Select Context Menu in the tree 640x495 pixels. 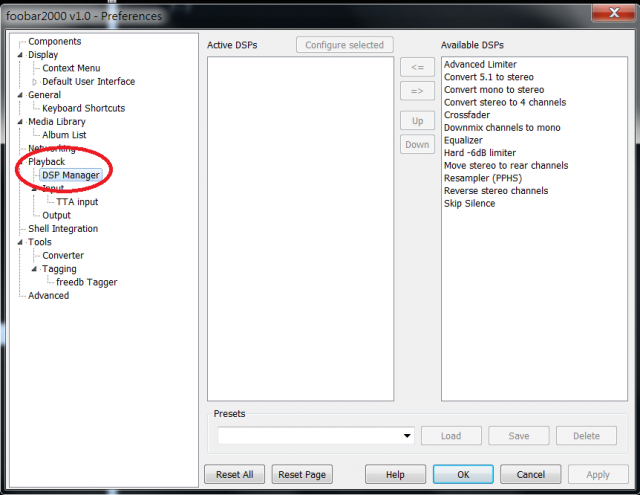coord(71,68)
